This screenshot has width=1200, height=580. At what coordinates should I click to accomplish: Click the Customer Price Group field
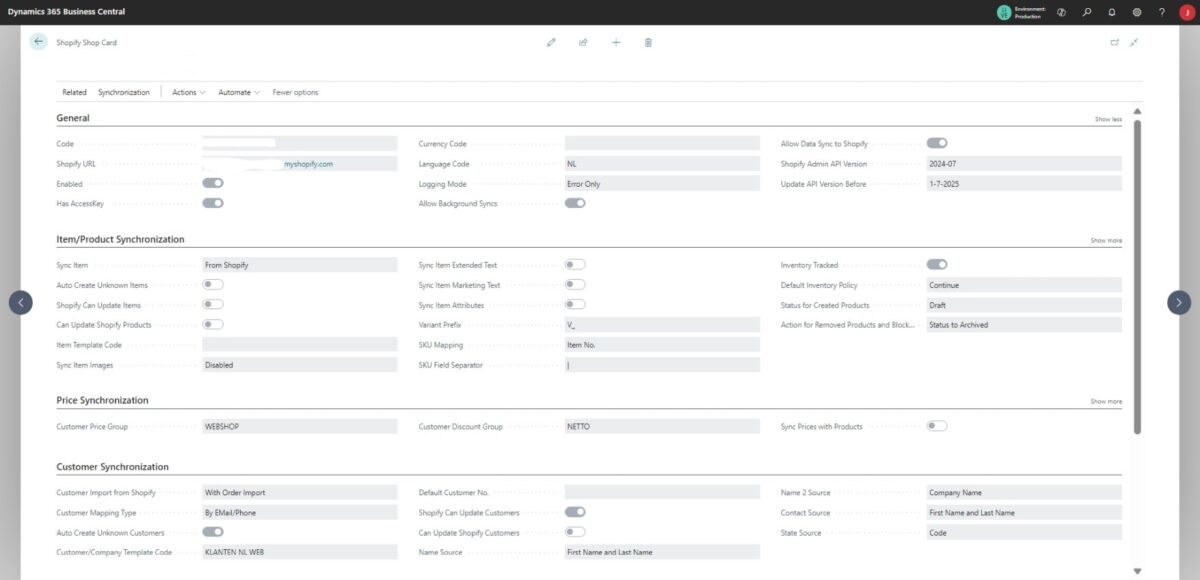tap(300, 426)
